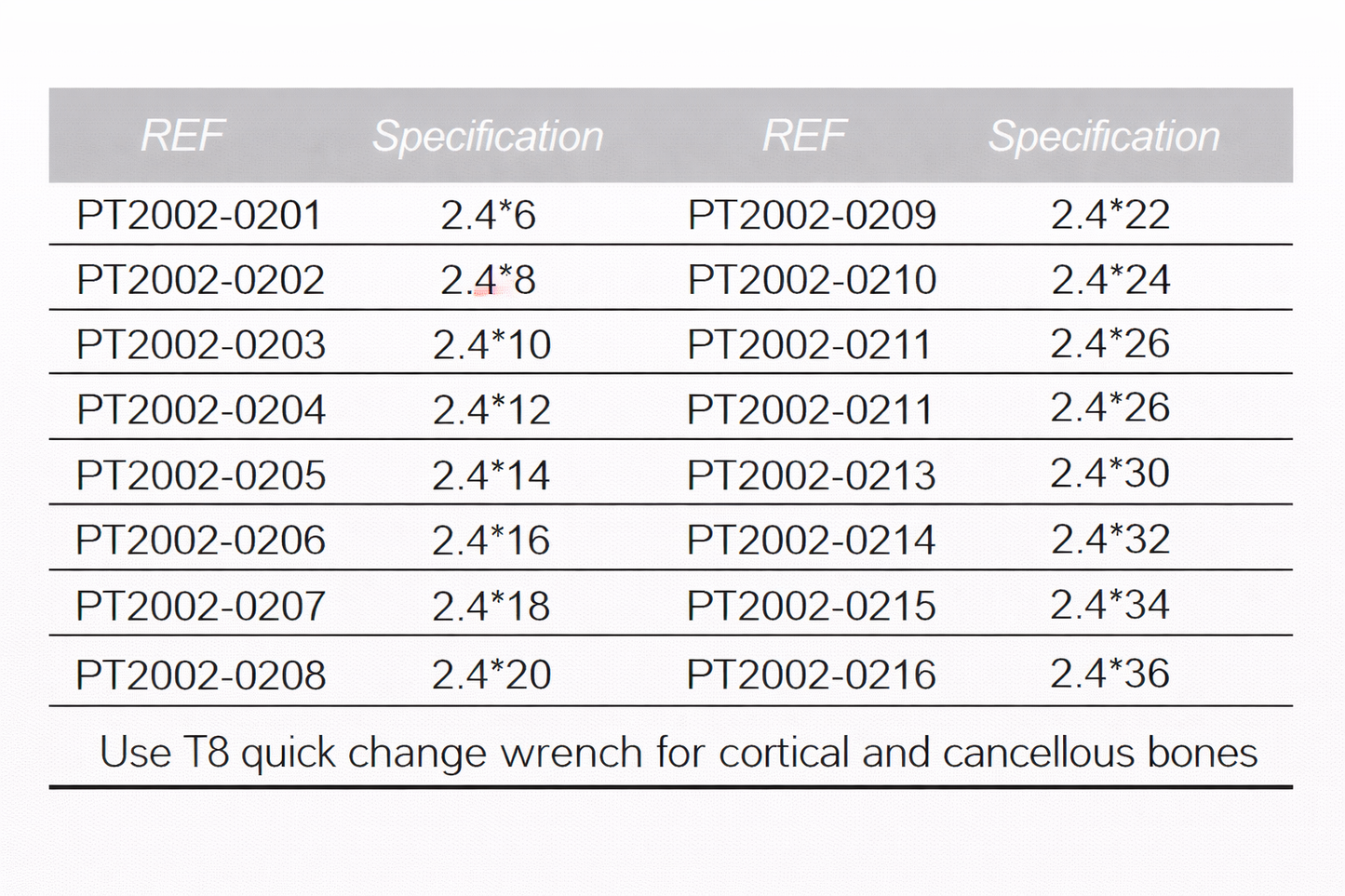Viewport: 1345px width, 896px height.
Task: Click the left REF column header
Action: click(182, 136)
